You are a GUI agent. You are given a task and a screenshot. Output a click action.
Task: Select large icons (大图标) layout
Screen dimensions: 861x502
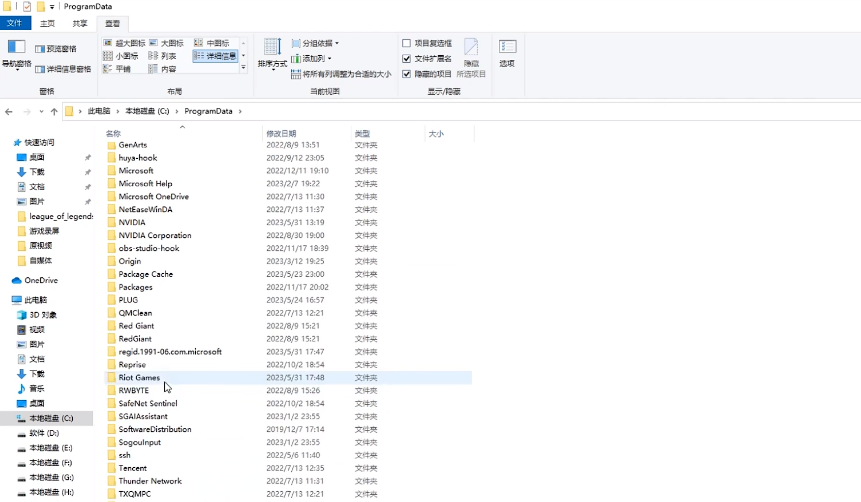[166, 43]
